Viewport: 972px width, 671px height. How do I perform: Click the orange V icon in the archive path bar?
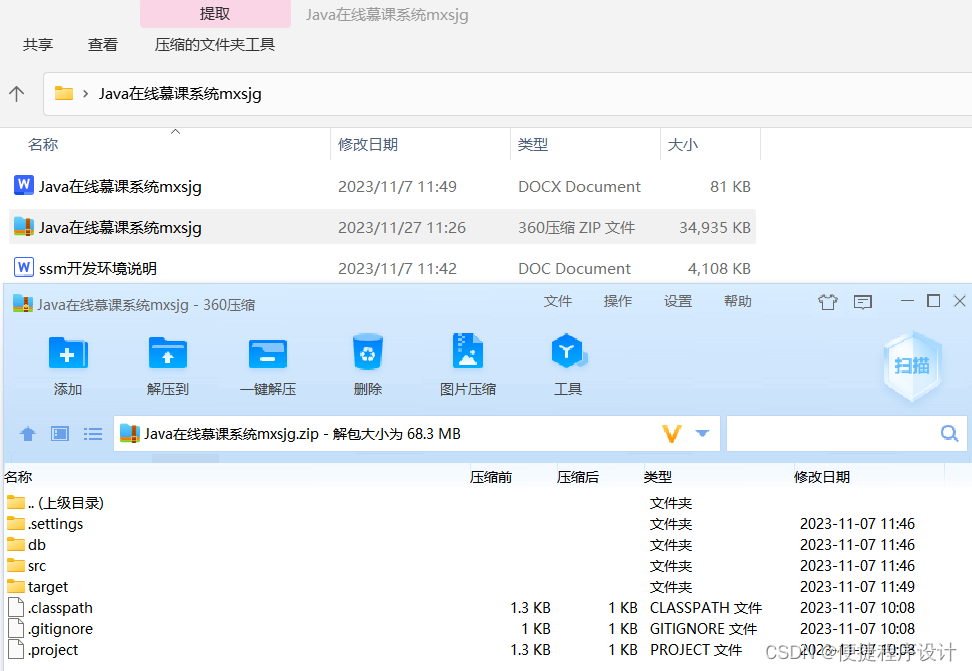[672, 433]
